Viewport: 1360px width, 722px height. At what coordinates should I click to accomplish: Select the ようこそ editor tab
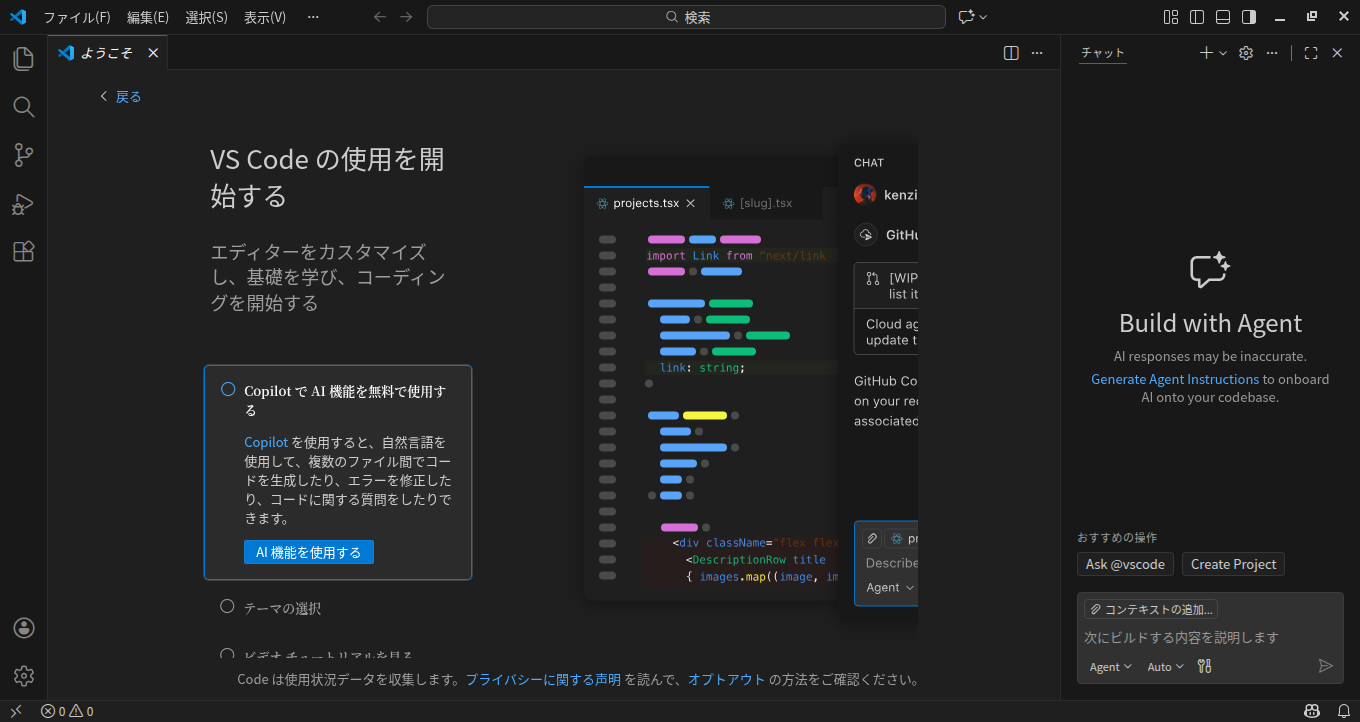click(x=106, y=53)
